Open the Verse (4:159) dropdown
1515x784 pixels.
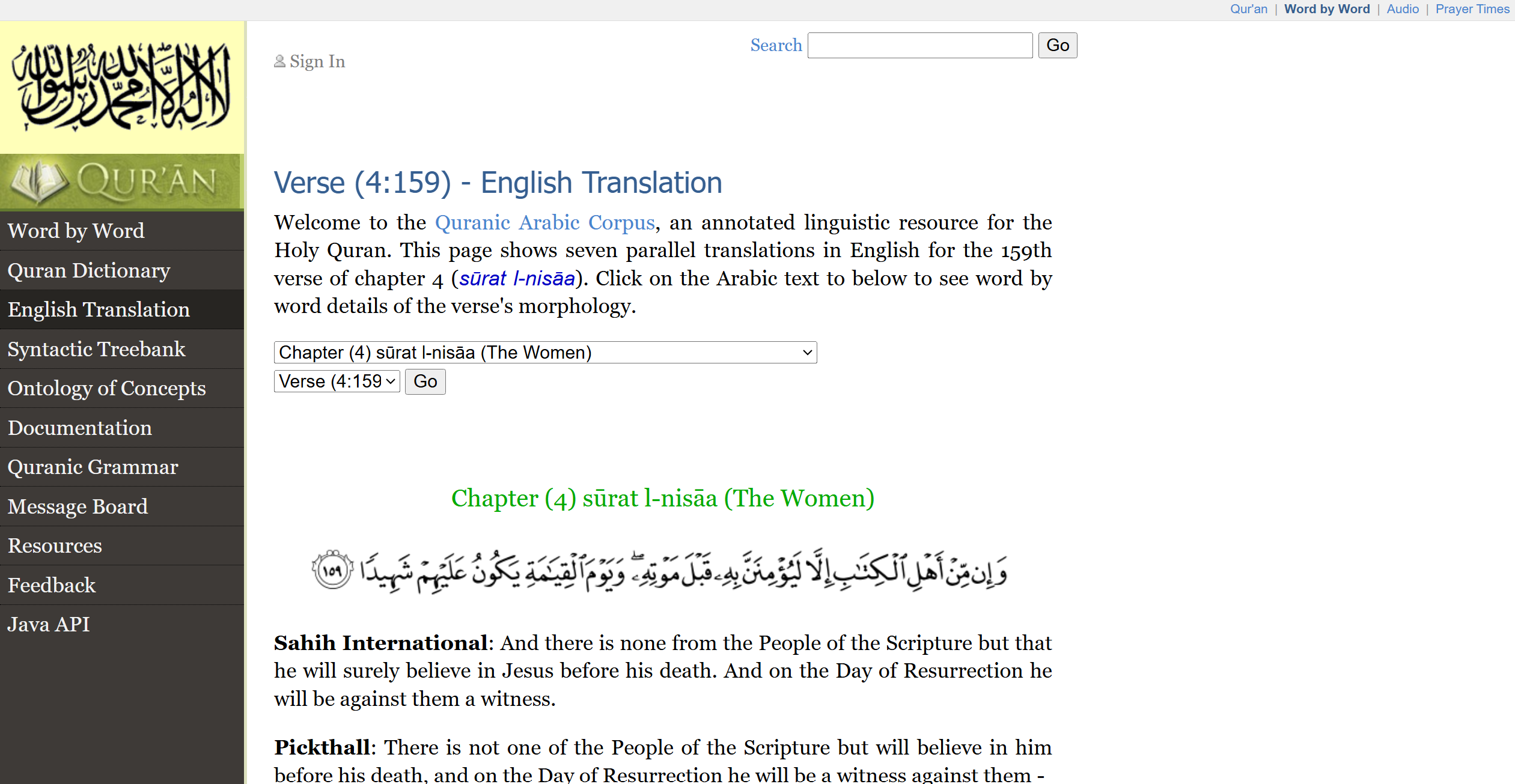click(337, 381)
